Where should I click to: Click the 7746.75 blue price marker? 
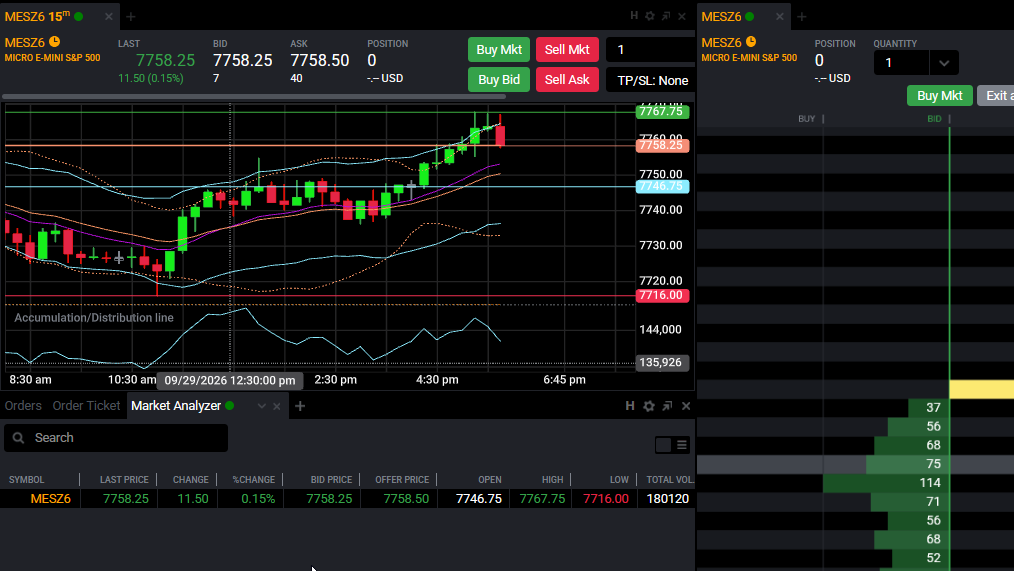tap(662, 186)
